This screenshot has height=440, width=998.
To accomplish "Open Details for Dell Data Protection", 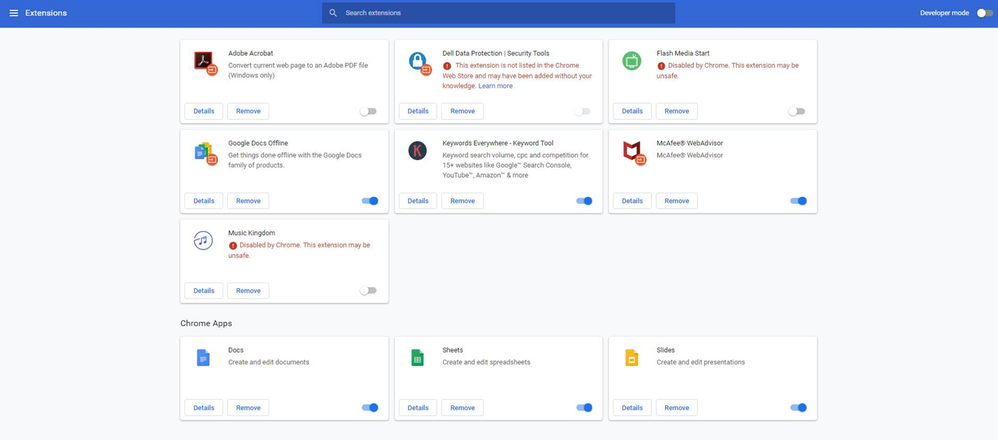I will point(418,111).
